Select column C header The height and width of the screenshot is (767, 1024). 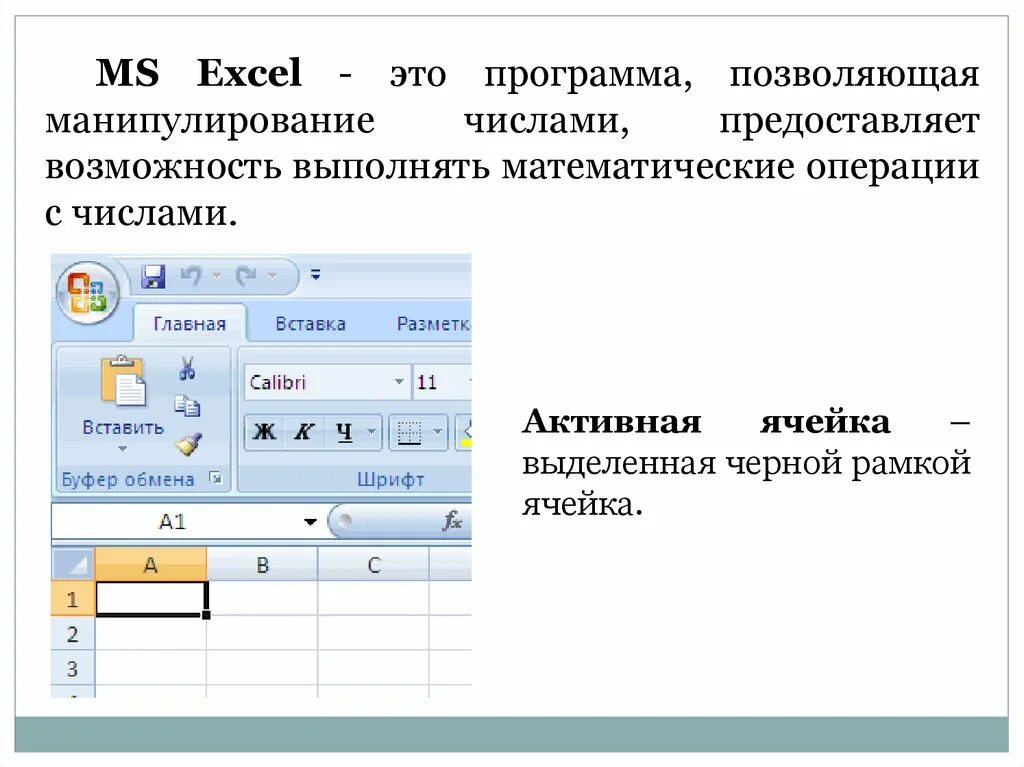(x=374, y=564)
